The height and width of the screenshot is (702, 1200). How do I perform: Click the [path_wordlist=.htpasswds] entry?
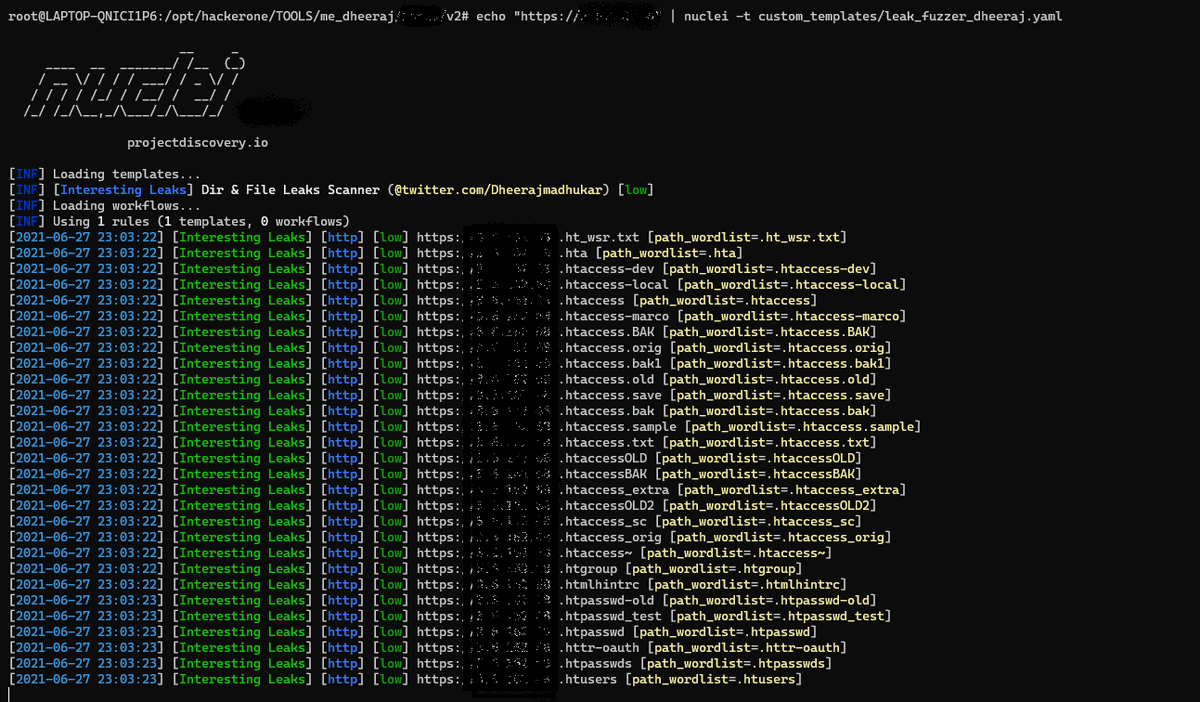tap(737, 663)
